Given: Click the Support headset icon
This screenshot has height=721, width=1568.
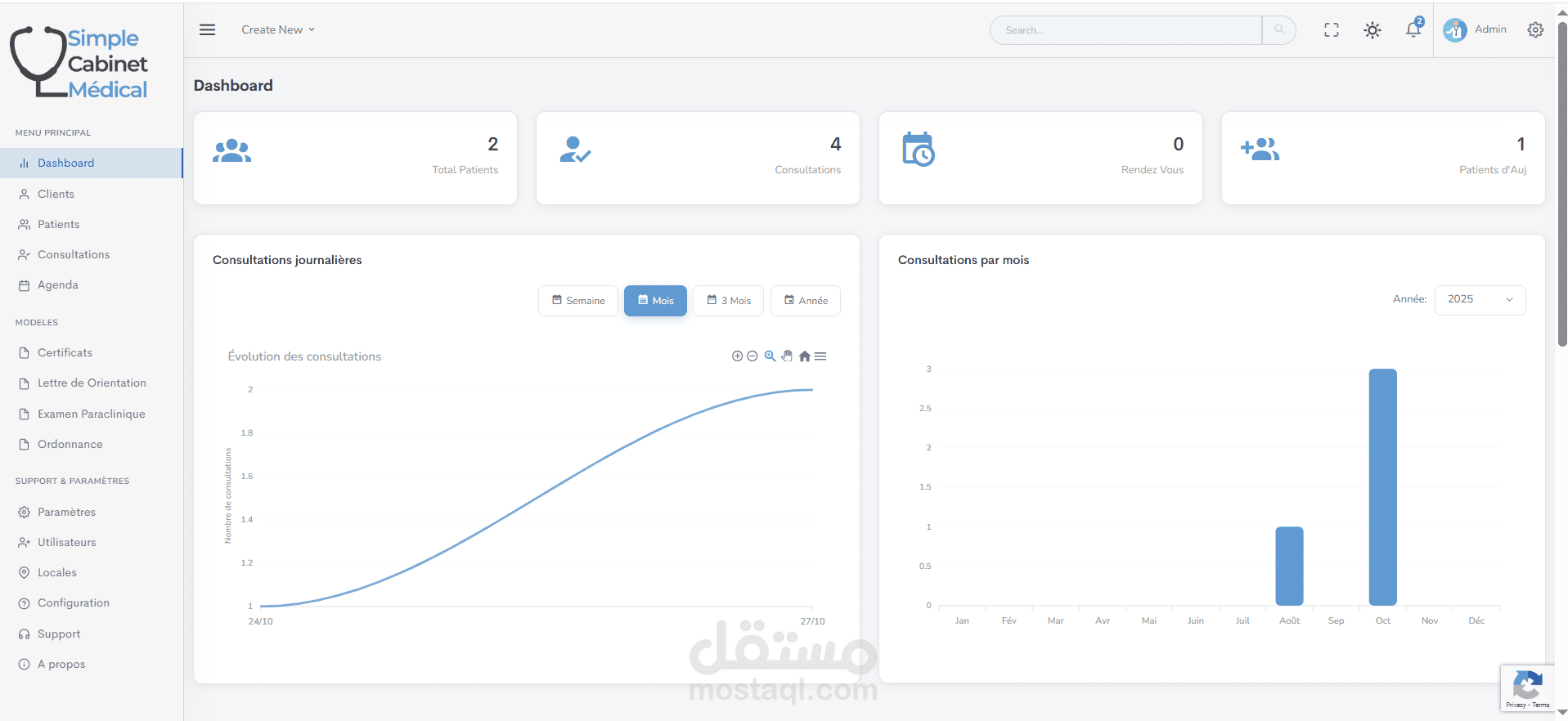Looking at the screenshot, I should tap(24, 634).
